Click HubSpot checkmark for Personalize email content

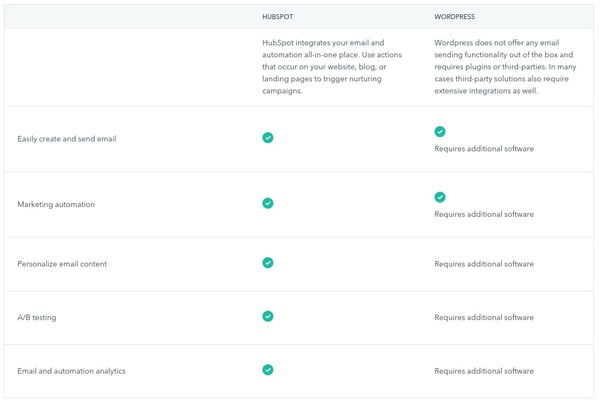[x=267, y=263]
